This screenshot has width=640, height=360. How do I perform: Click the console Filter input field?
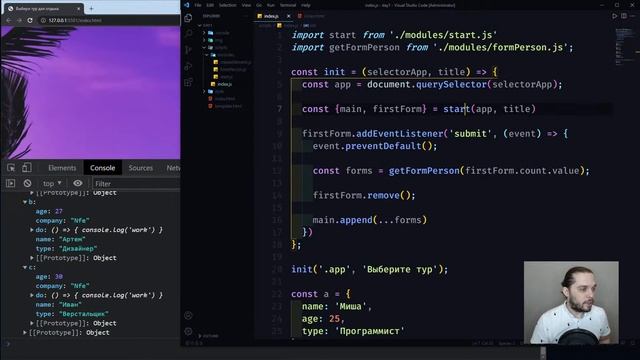click(137, 184)
